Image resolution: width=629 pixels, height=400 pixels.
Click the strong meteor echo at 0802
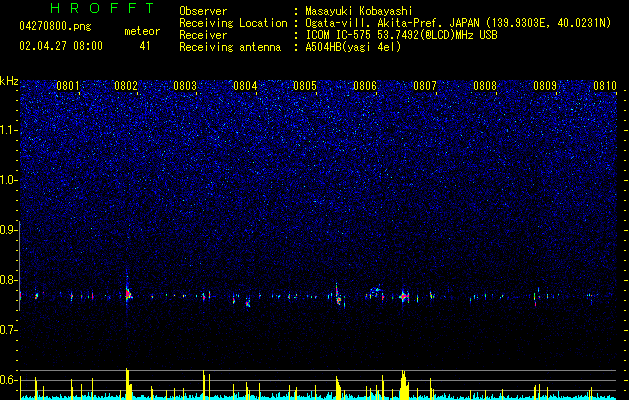pyautogui.click(x=128, y=294)
